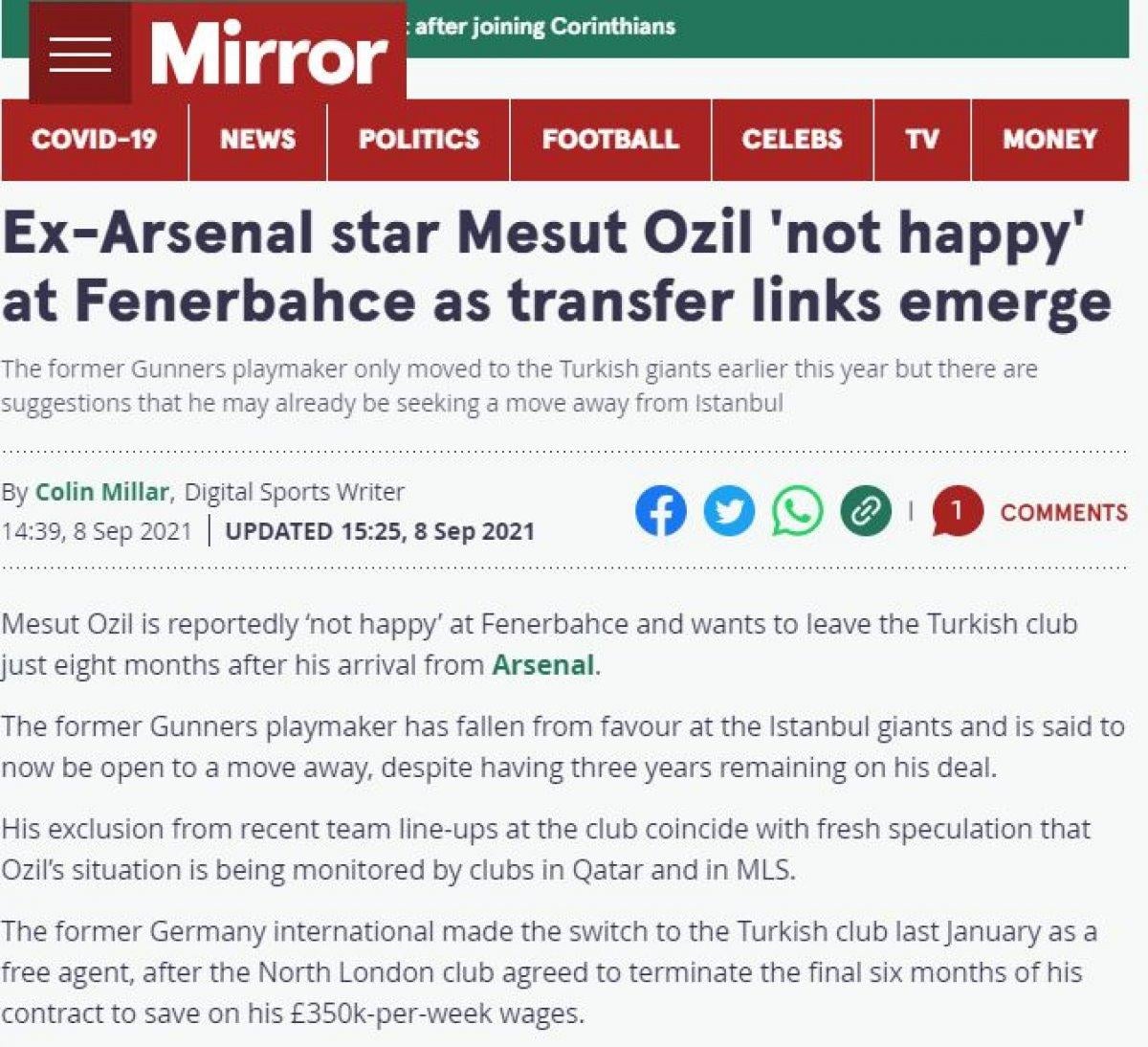This screenshot has height=1047, width=1148.
Task: Click the comment count badge showing 1
Action: 957,510
